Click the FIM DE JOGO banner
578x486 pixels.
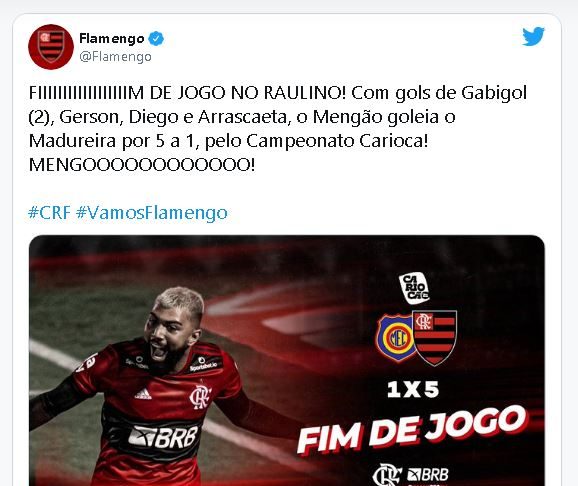[412, 429]
